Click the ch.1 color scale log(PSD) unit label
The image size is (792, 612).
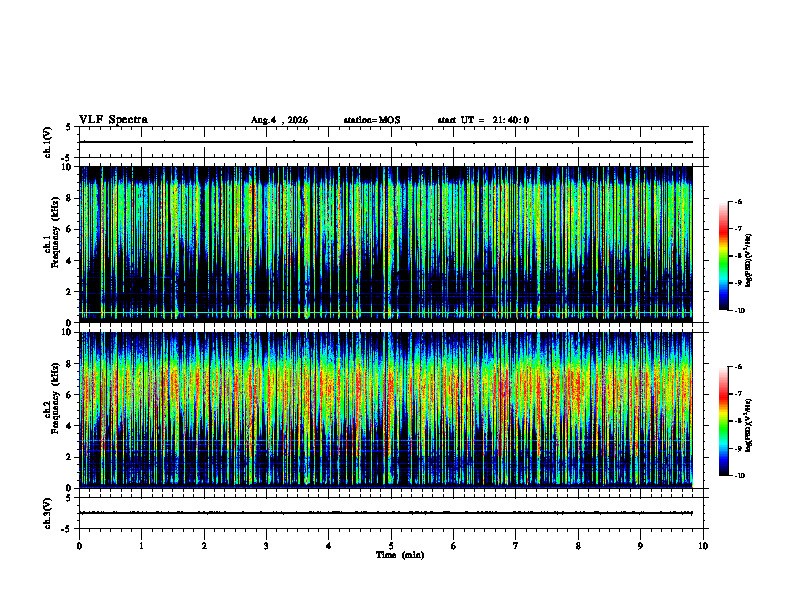pos(749,261)
